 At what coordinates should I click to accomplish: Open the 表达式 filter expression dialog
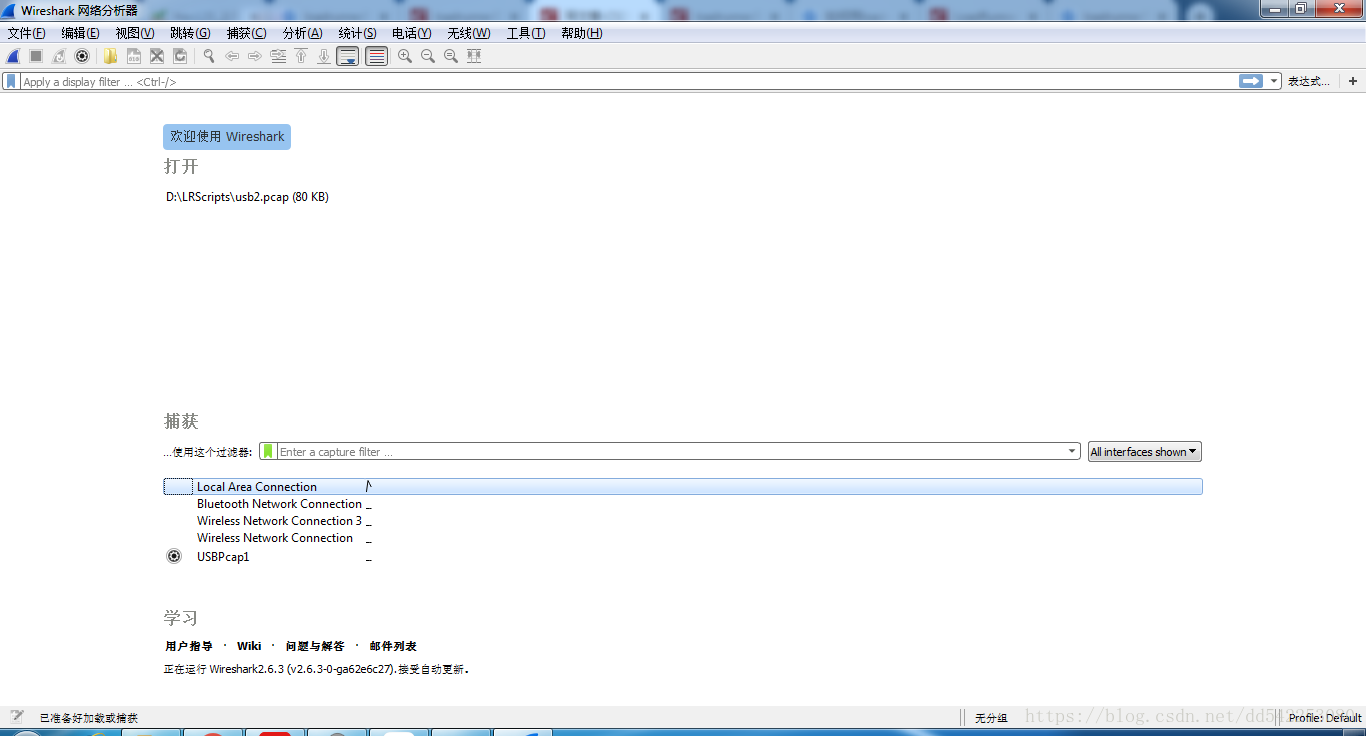point(1309,82)
